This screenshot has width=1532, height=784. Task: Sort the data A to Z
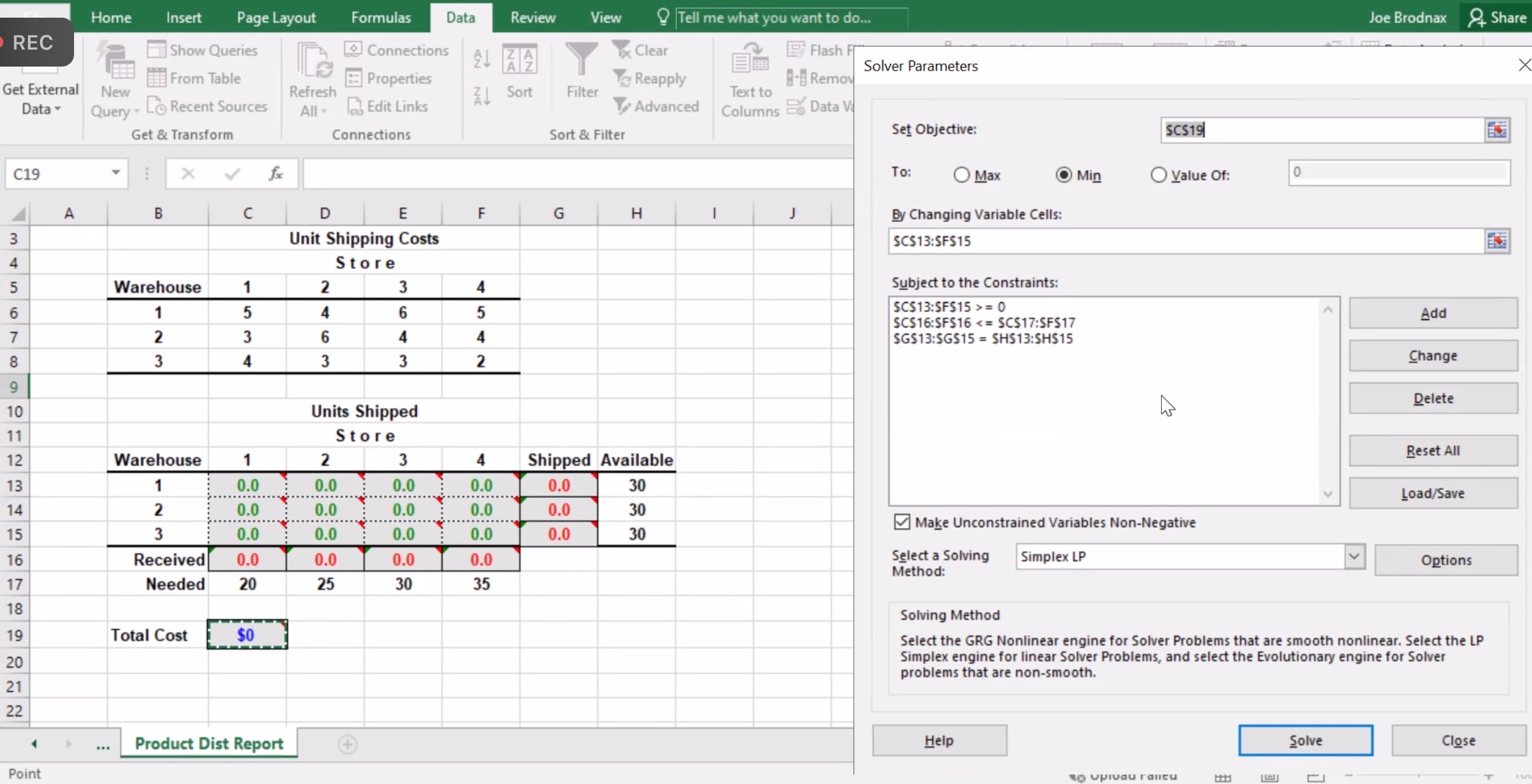pyautogui.click(x=481, y=60)
